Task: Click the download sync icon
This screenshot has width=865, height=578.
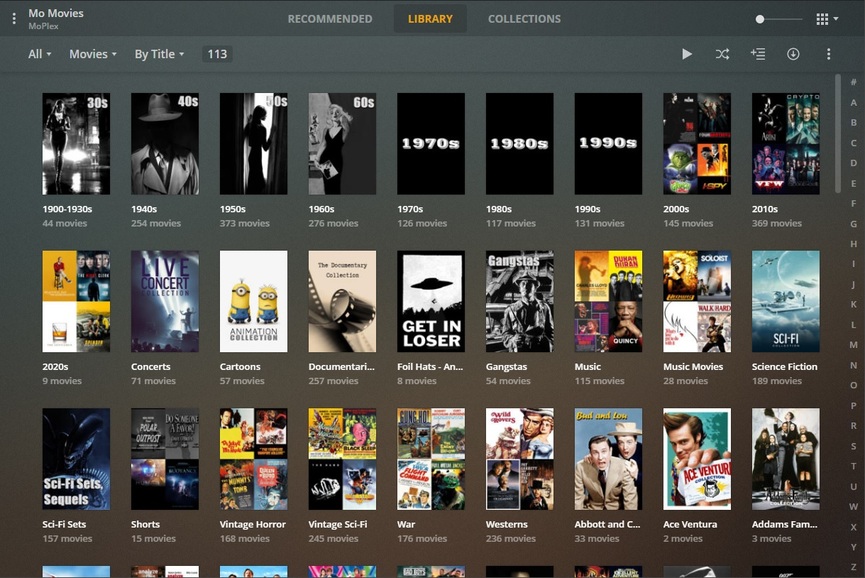Action: pyautogui.click(x=793, y=54)
